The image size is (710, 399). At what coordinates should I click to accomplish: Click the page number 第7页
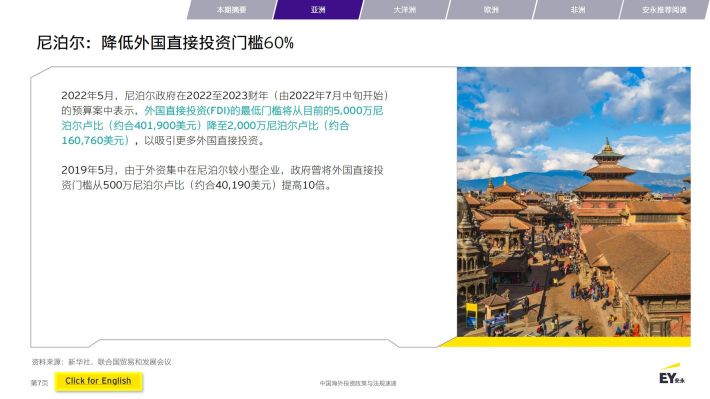[x=39, y=383]
